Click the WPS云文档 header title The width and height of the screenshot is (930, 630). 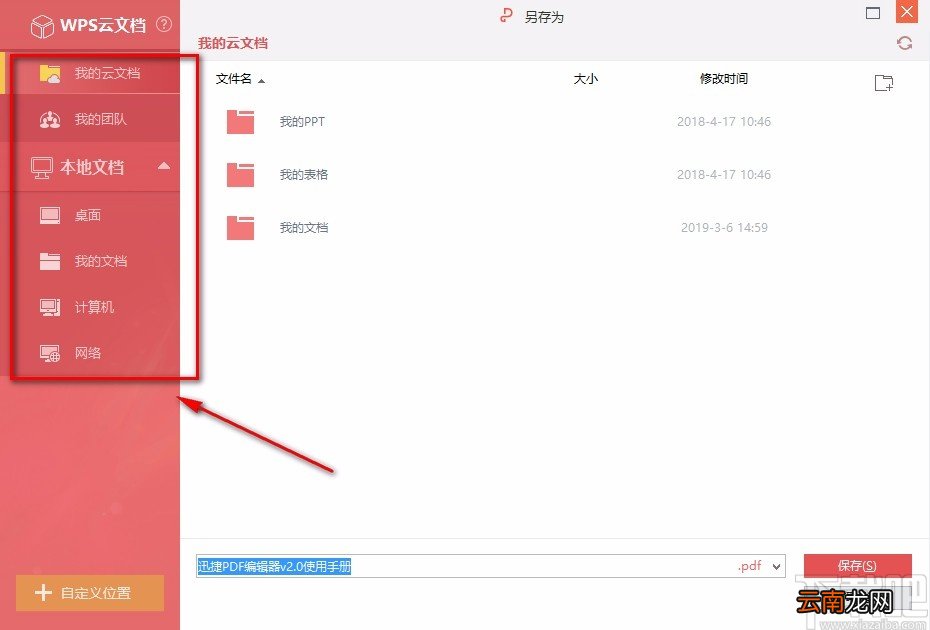click(x=103, y=25)
